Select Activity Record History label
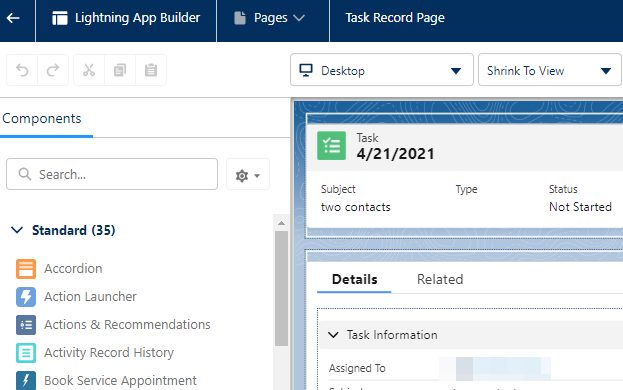The height and width of the screenshot is (390, 623). [109, 353]
